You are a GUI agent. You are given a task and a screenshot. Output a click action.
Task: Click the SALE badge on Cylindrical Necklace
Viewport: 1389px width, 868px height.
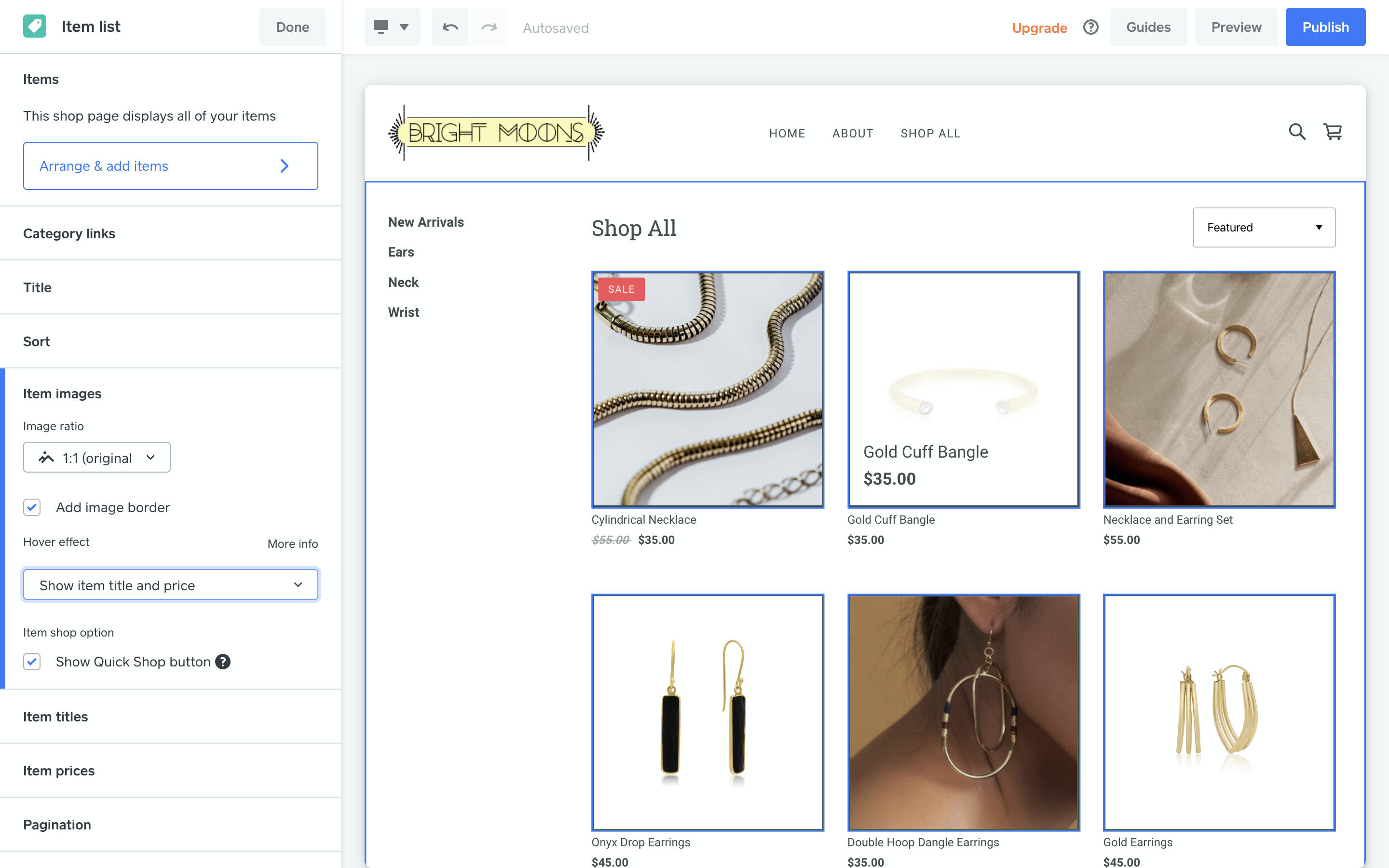point(621,289)
